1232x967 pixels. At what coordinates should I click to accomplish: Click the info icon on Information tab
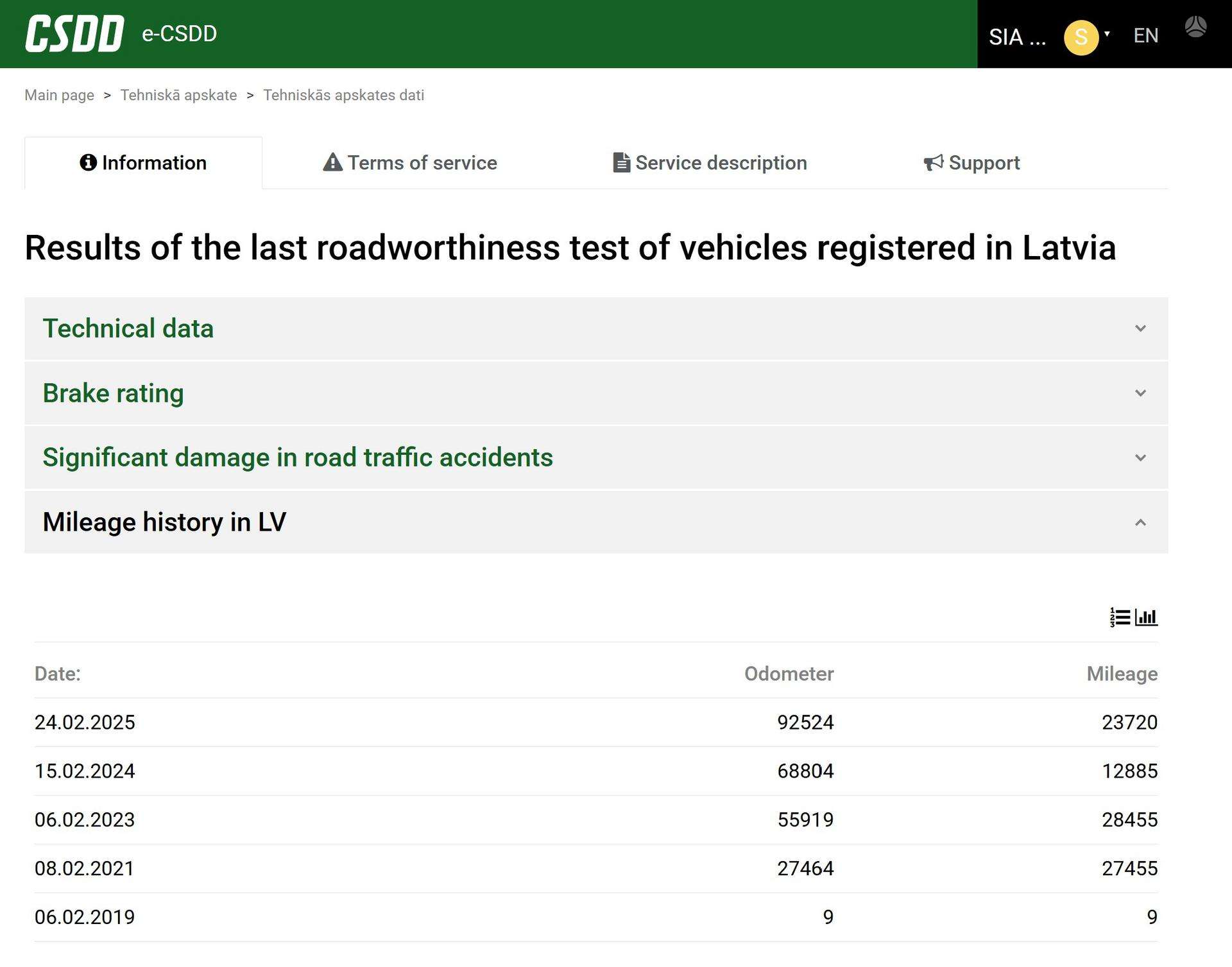(88, 162)
